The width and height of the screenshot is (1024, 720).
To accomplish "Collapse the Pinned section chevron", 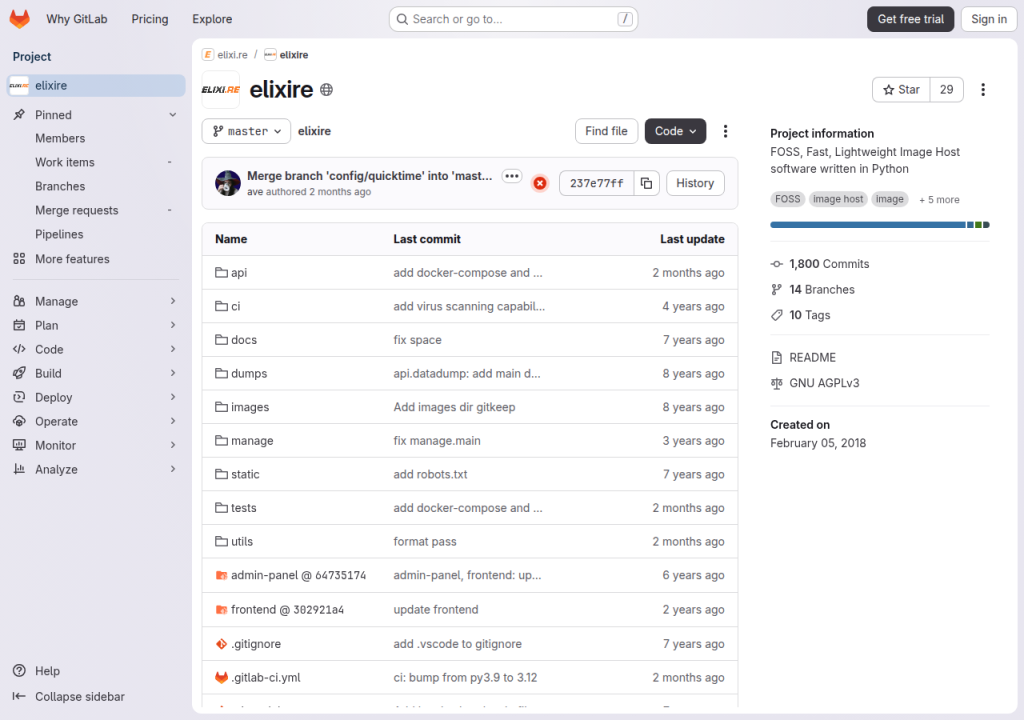I will click(x=172, y=114).
